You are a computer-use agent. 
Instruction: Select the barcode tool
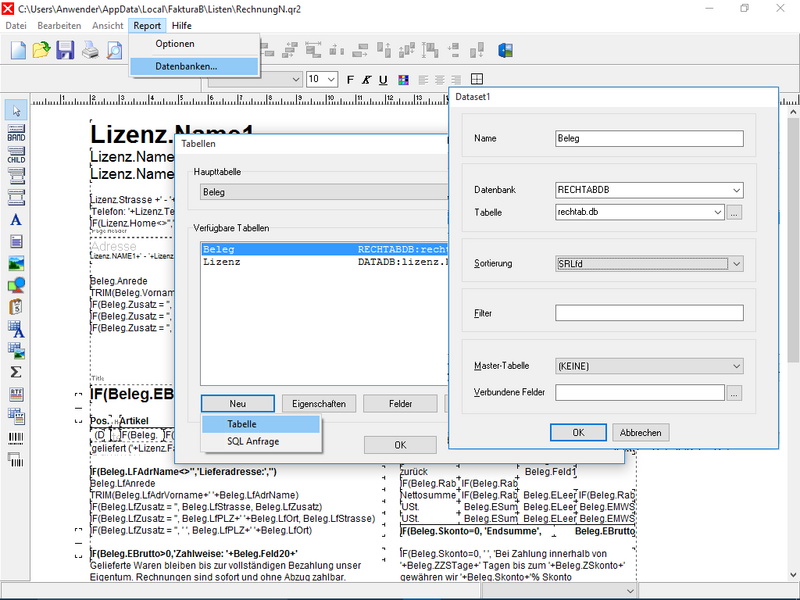tap(16, 438)
